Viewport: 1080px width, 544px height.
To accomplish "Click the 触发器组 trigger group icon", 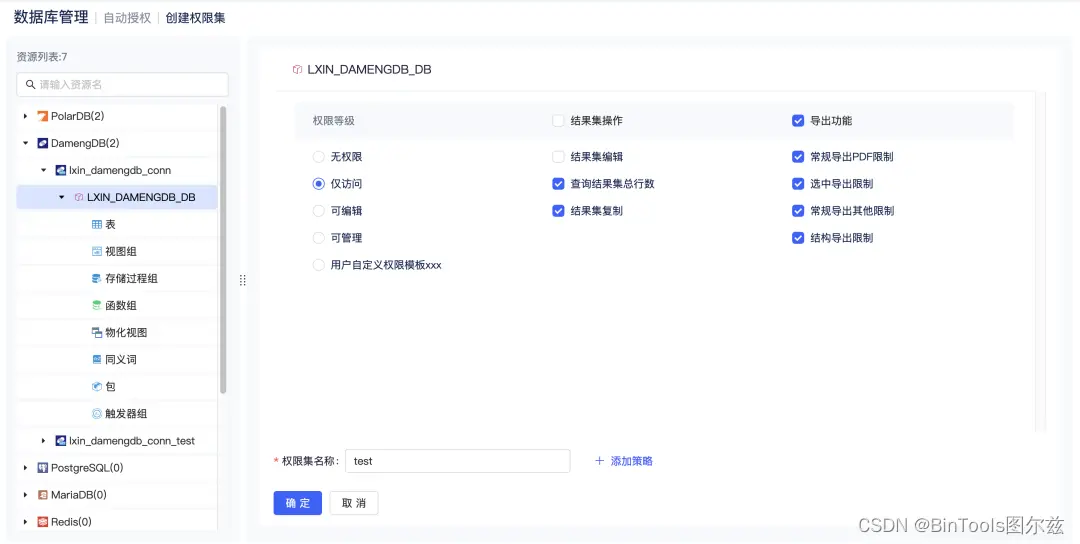I will (97, 414).
